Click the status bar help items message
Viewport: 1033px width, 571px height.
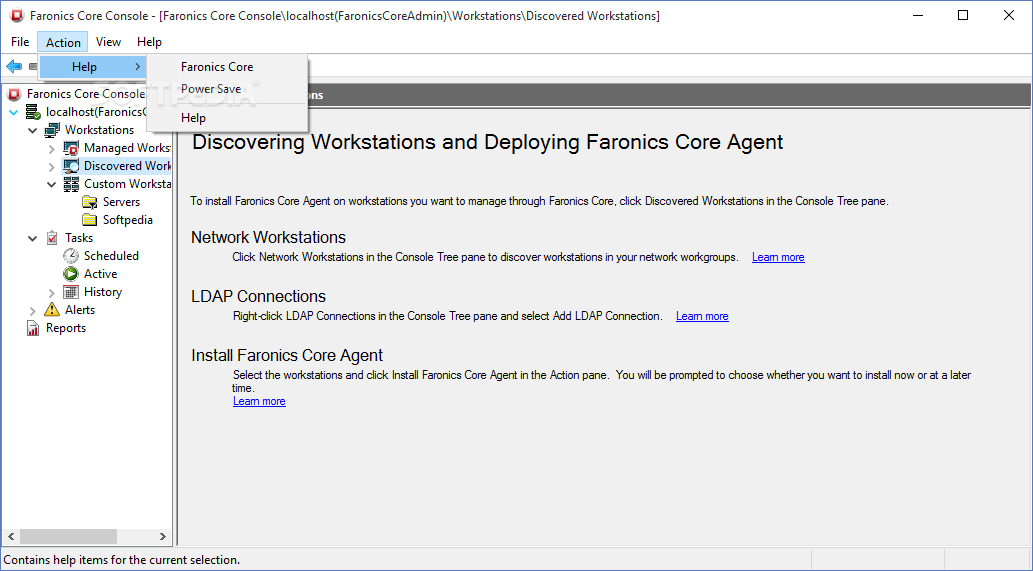(x=122, y=560)
